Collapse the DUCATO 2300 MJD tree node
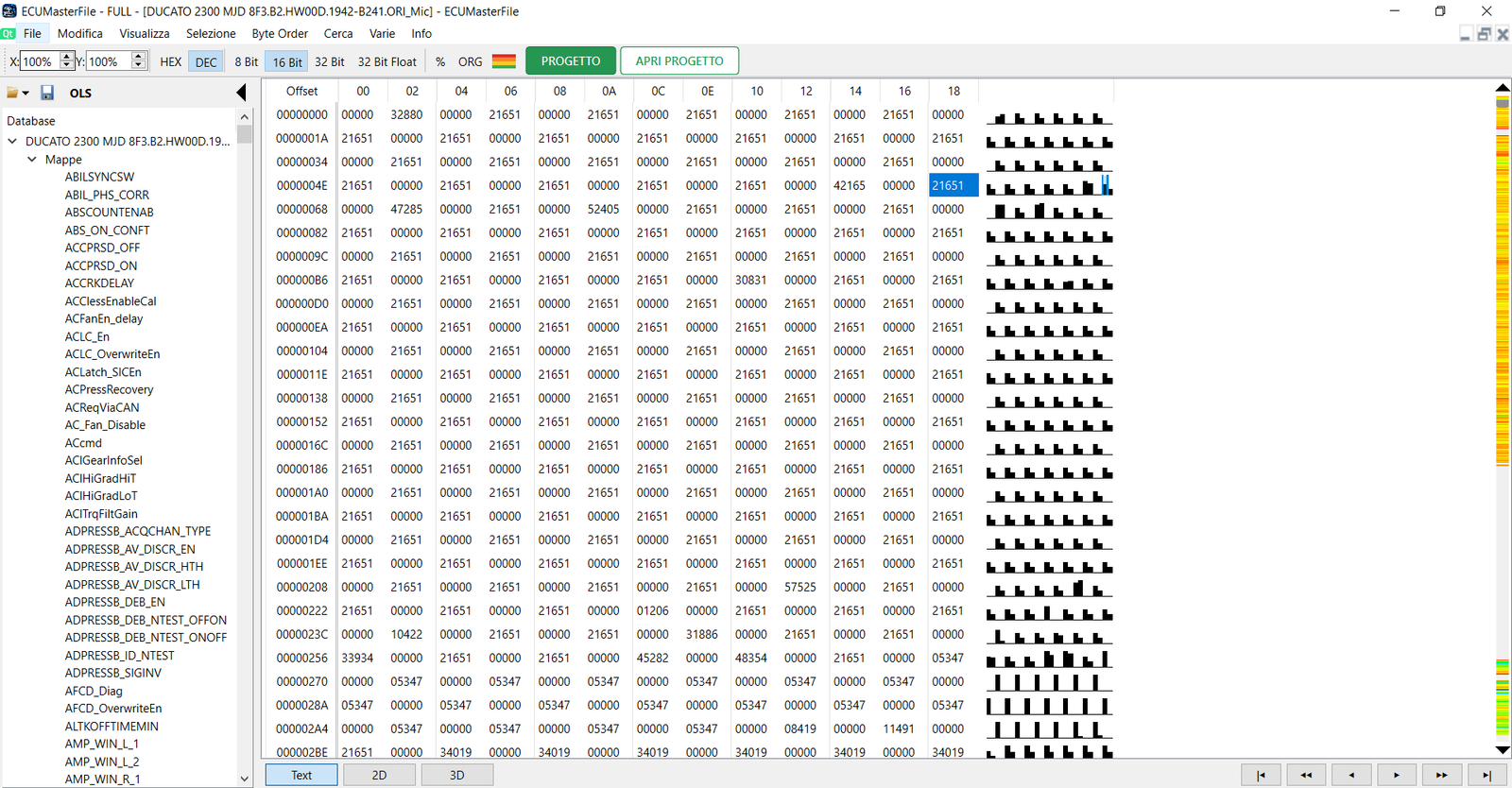 click(x=12, y=142)
